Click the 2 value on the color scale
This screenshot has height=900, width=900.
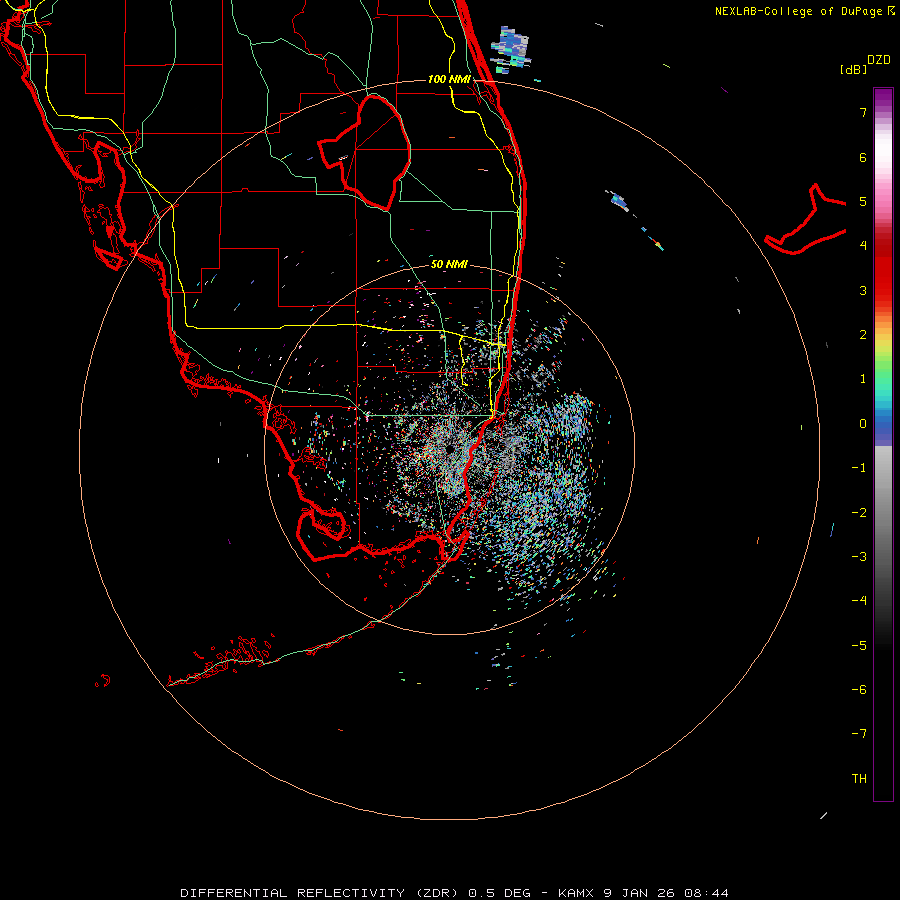coord(863,335)
